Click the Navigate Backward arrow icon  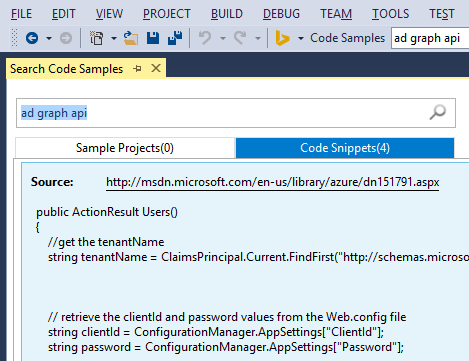pyautogui.click(x=32, y=38)
